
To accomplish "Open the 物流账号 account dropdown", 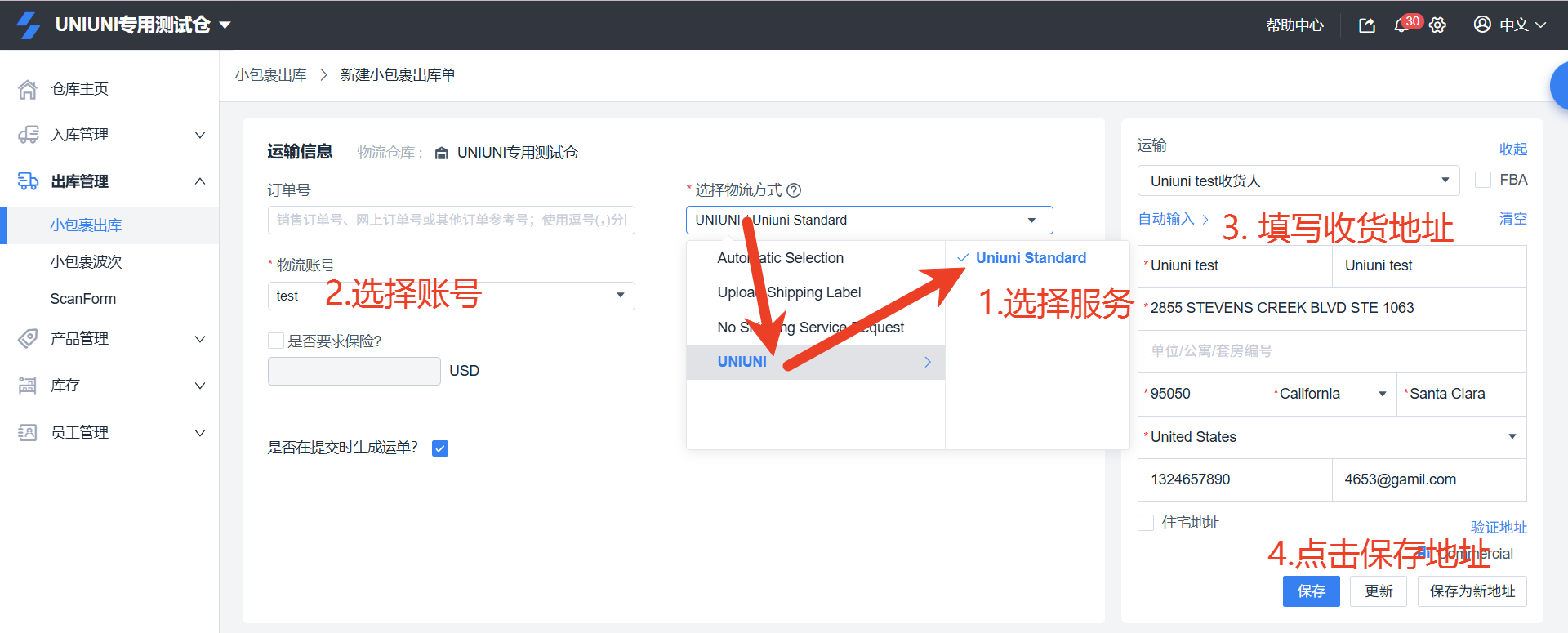I will coord(452,296).
